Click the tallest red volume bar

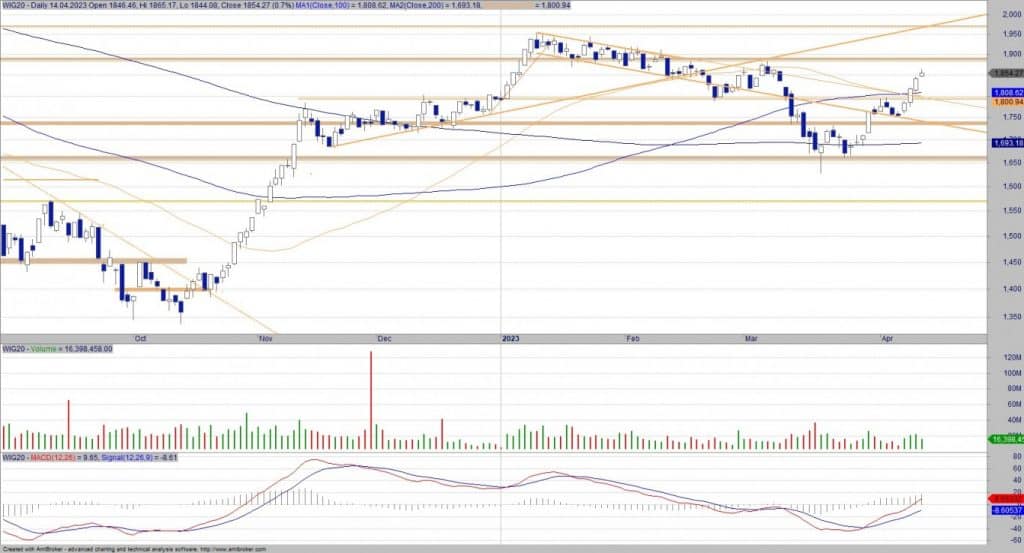(371, 400)
